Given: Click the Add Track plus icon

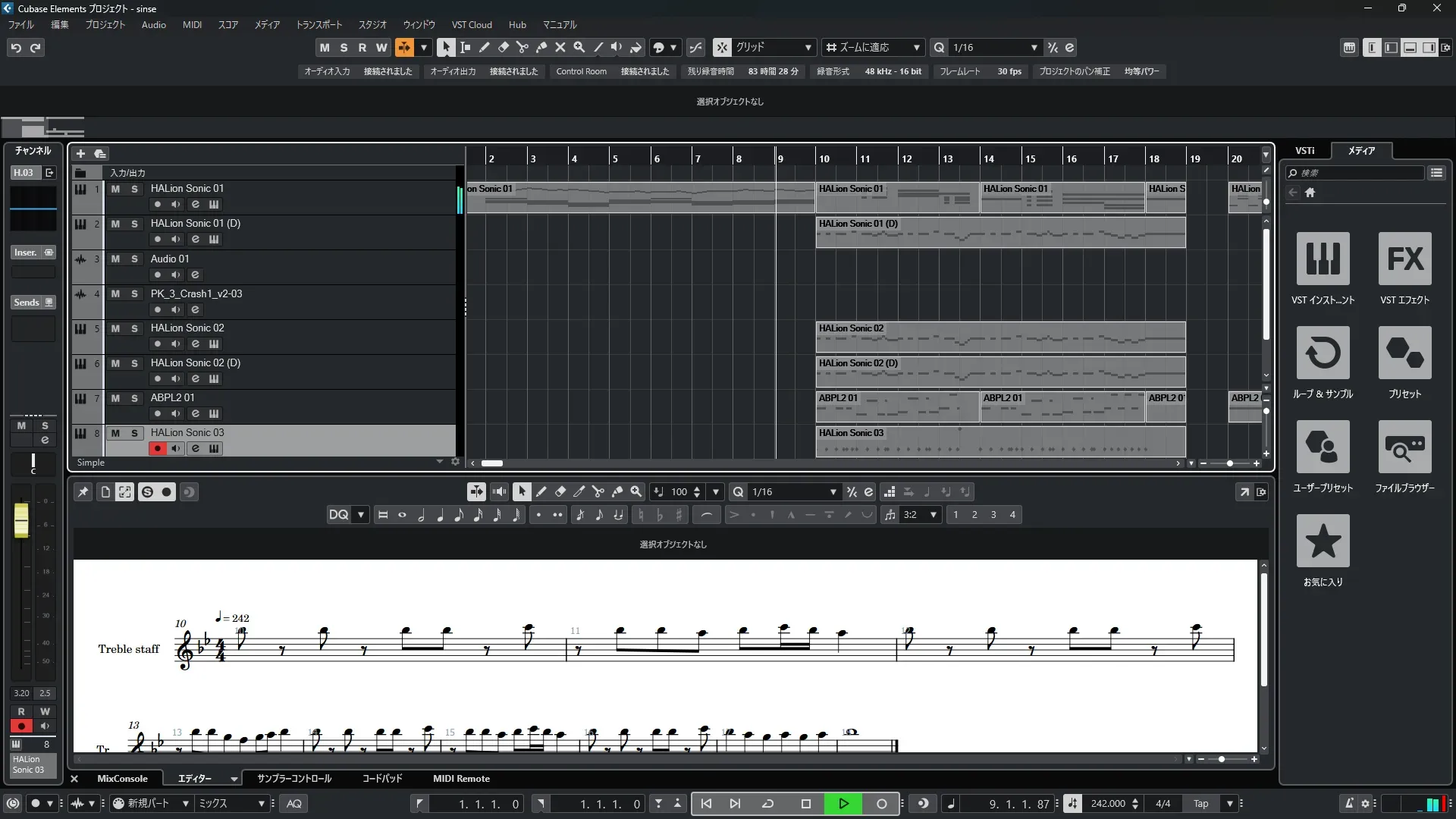Looking at the screenshot, I should 80,153.
